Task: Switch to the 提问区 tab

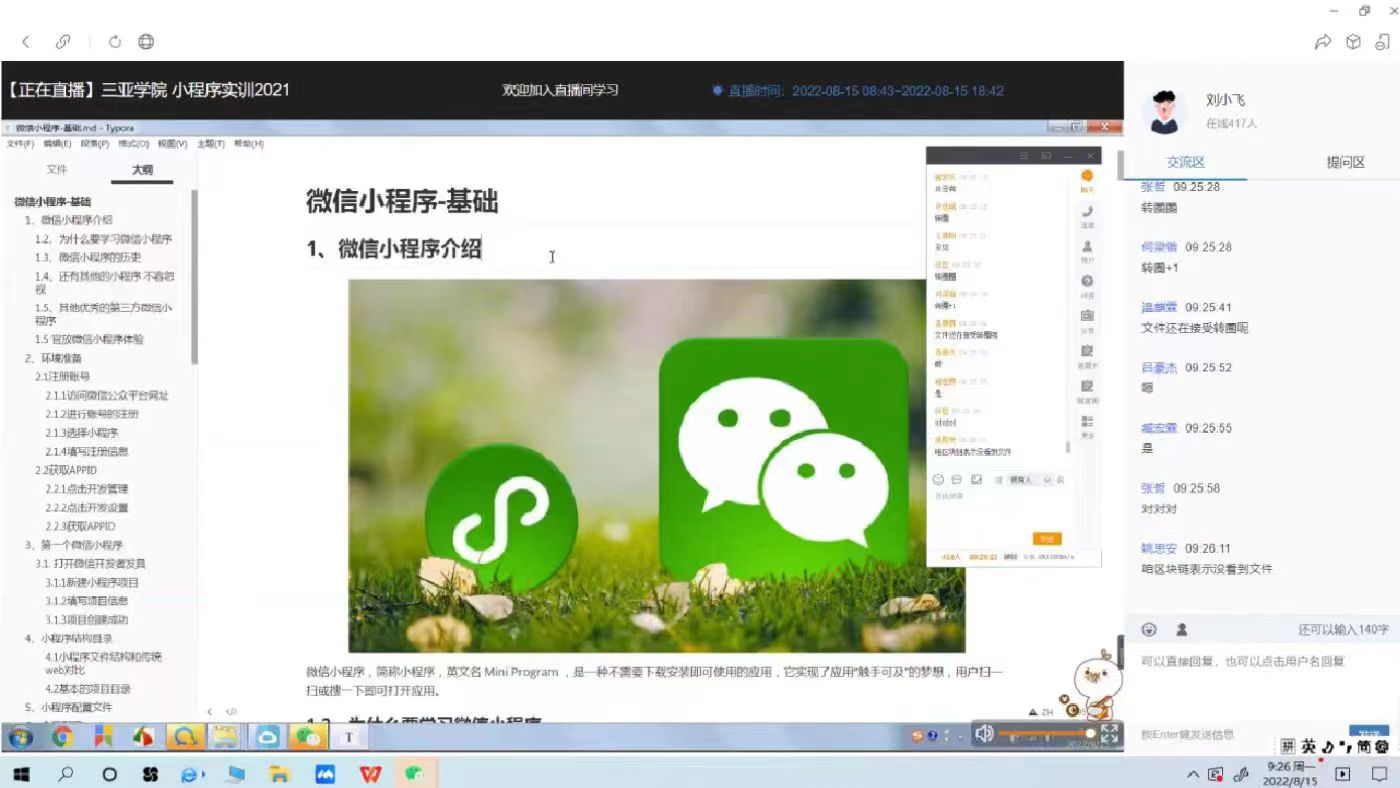Action: pos(1345,162)
